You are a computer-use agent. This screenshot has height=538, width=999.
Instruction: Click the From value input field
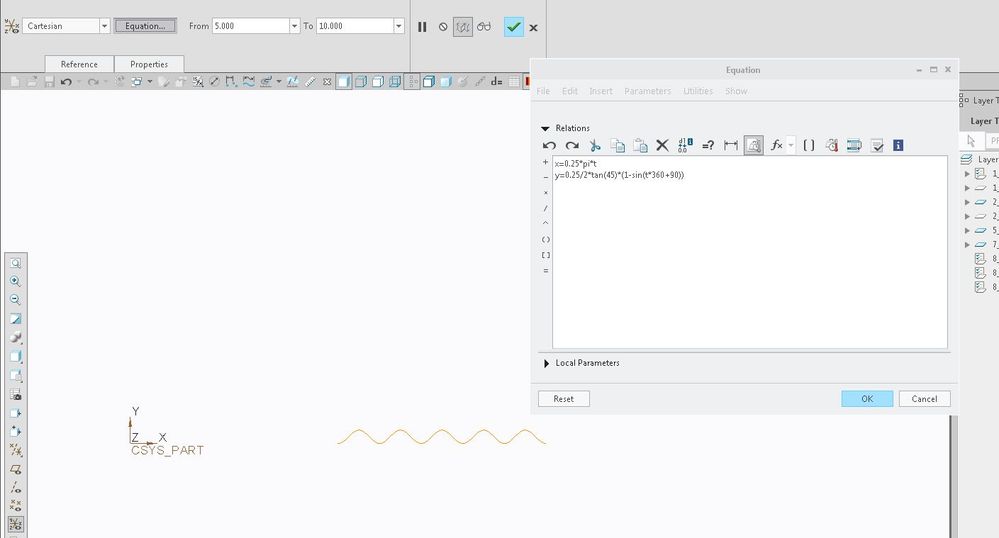[250, 26]
